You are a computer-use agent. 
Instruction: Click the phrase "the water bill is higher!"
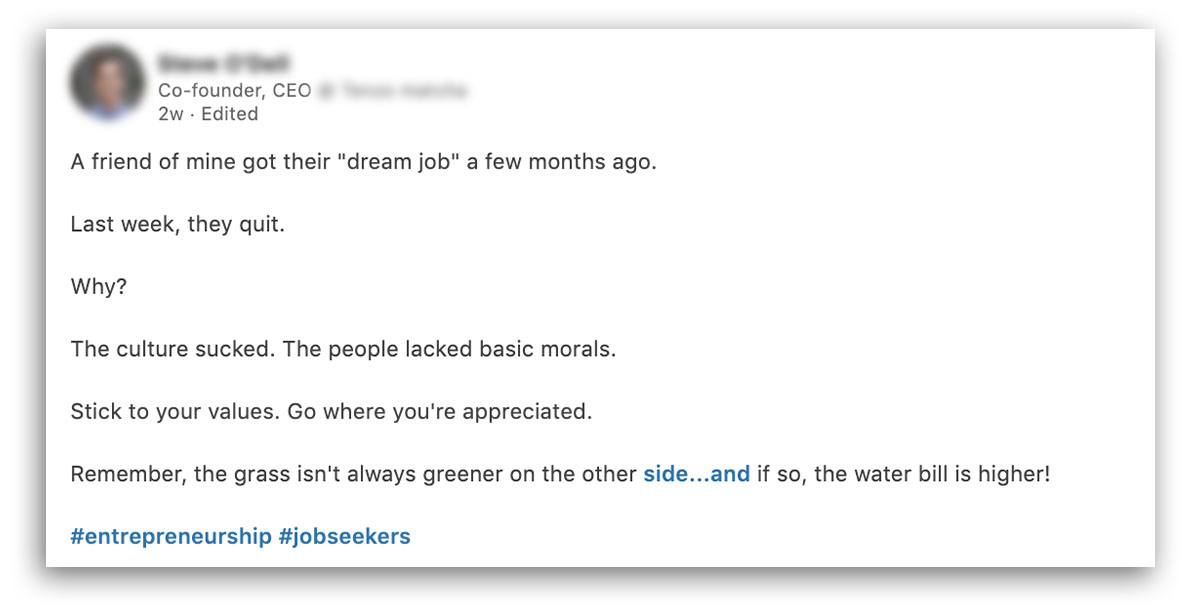(x=932, y=474)
